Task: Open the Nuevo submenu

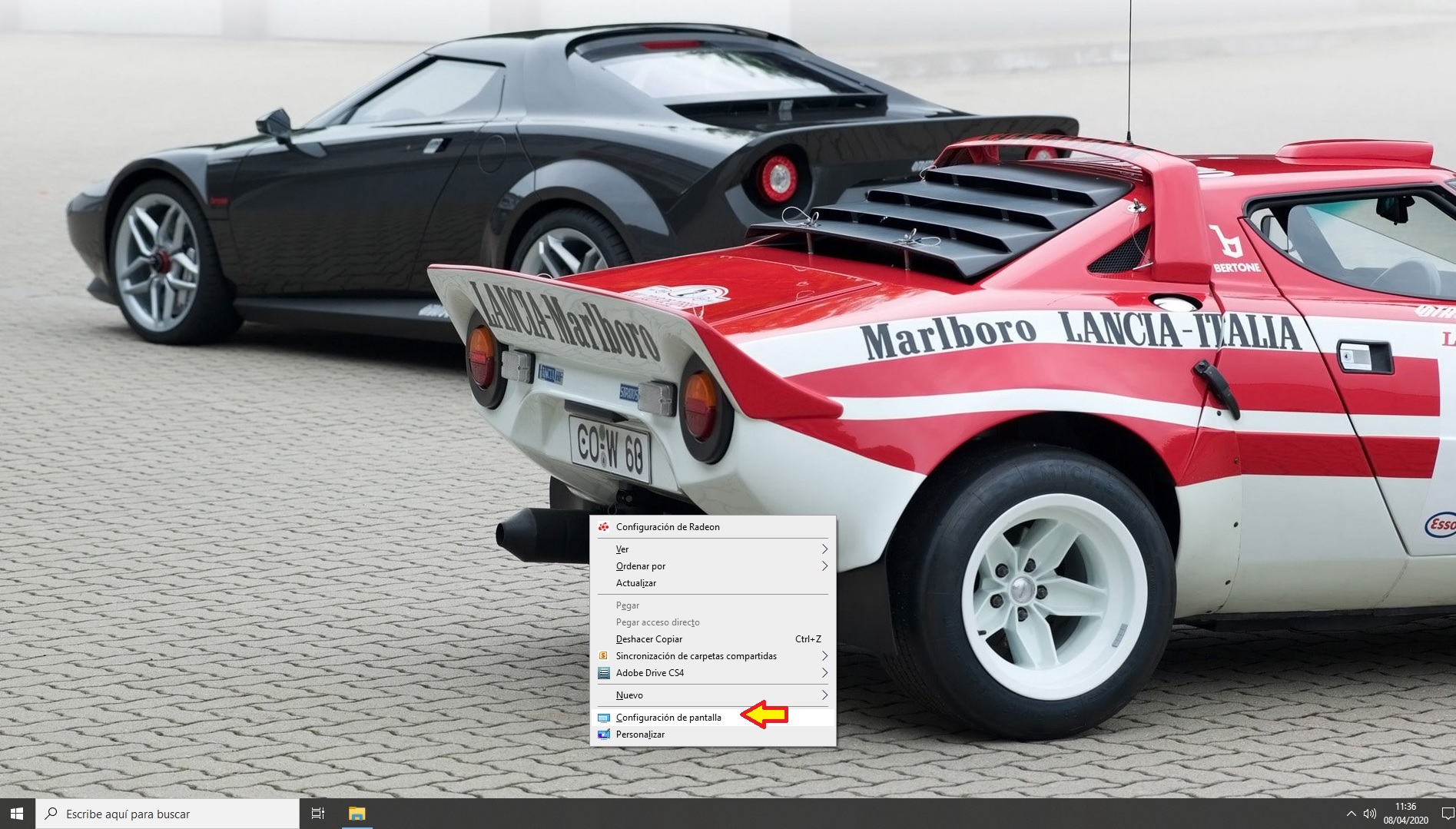Action: coord(712,695)
